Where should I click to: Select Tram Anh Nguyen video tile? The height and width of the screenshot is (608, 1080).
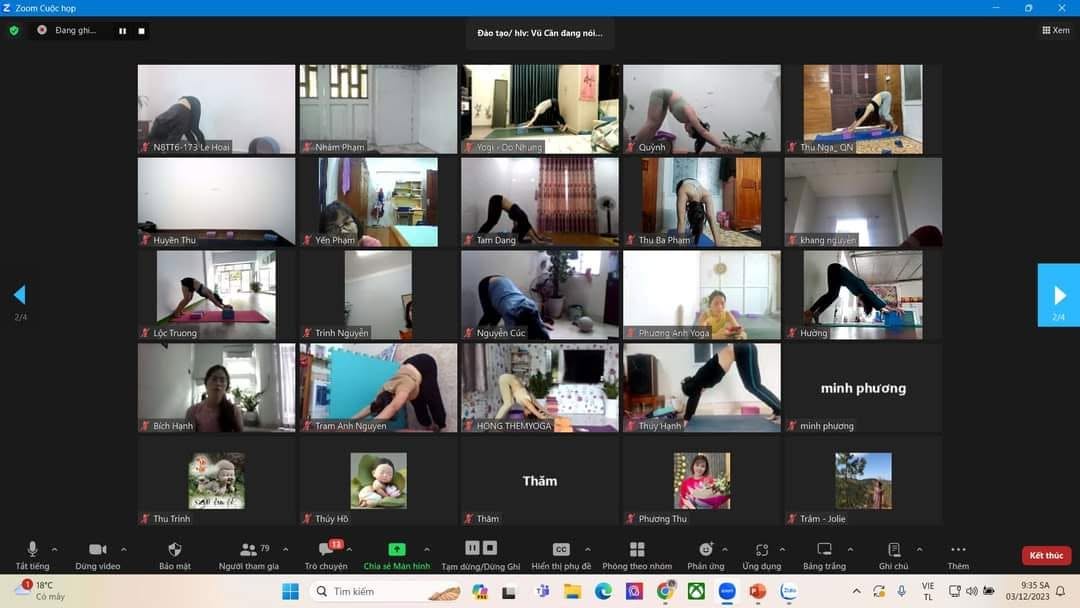(x=378, y=388)
